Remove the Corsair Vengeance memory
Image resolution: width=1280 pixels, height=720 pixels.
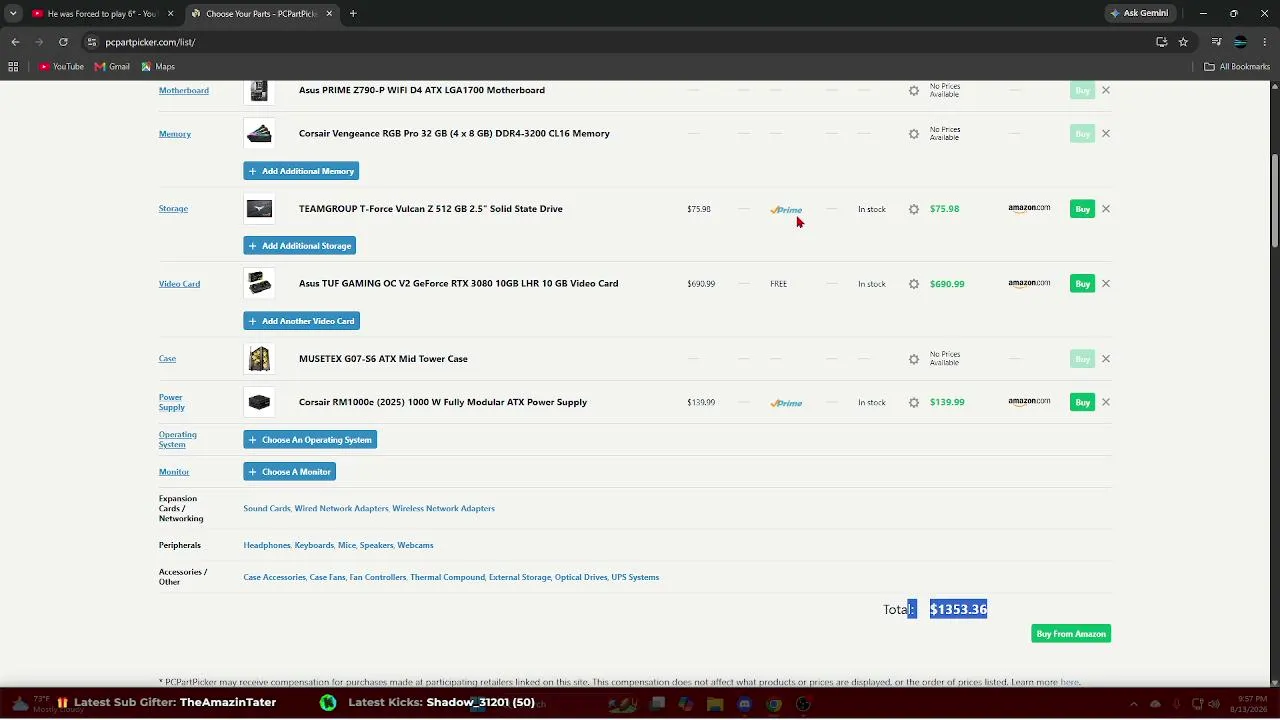[1106, 133]
